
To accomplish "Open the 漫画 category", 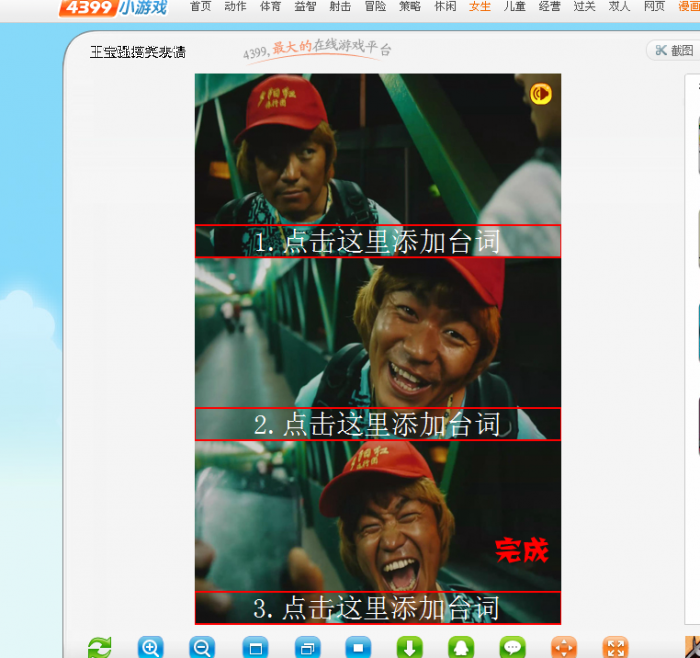I will click(689, 6).
